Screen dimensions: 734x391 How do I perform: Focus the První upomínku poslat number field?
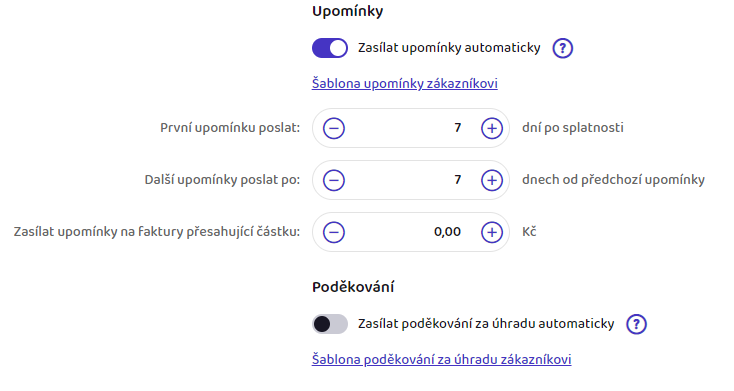tap(412, 128)
